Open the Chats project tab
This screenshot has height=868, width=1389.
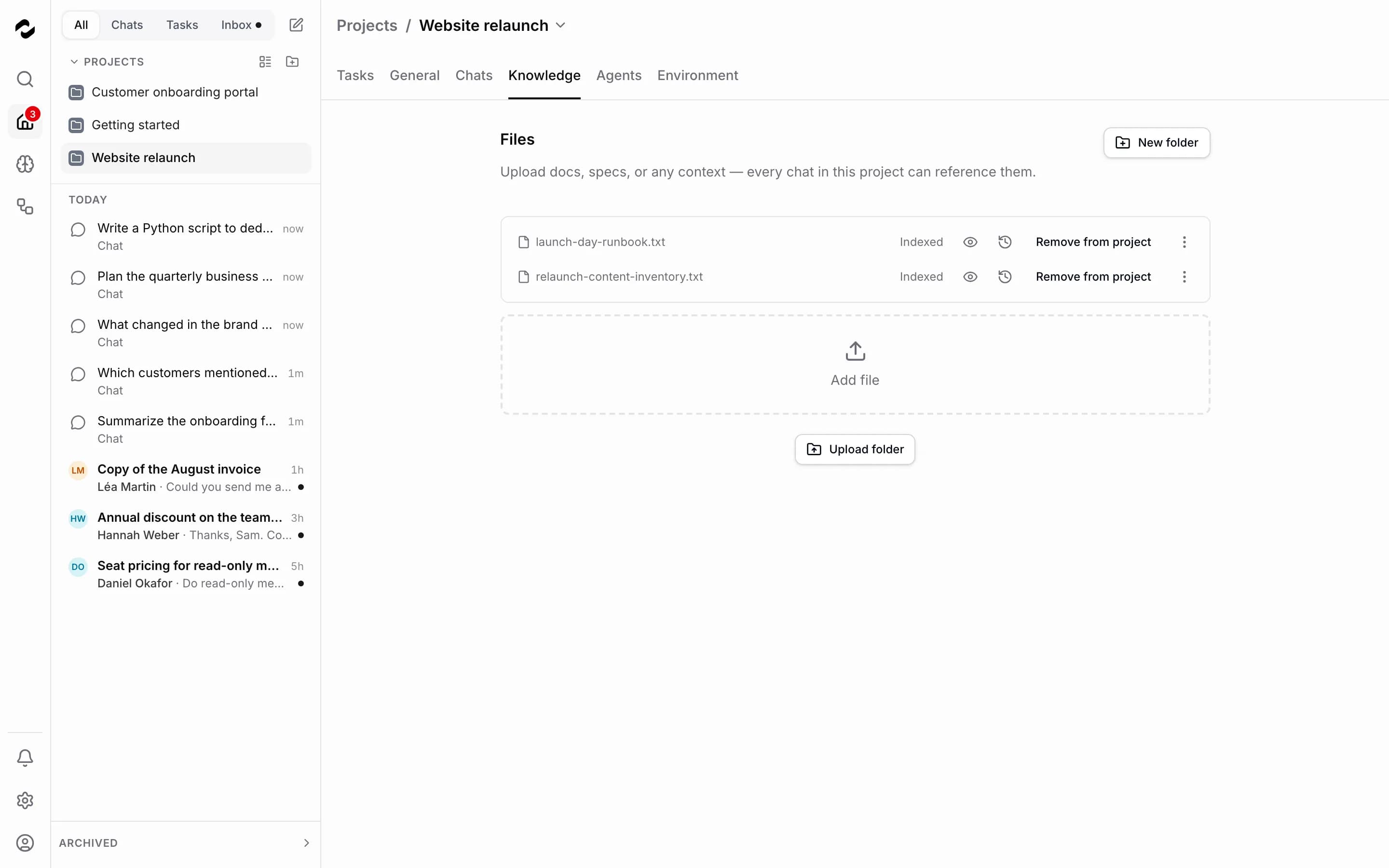pyautogui.click(x=474, y=75)
